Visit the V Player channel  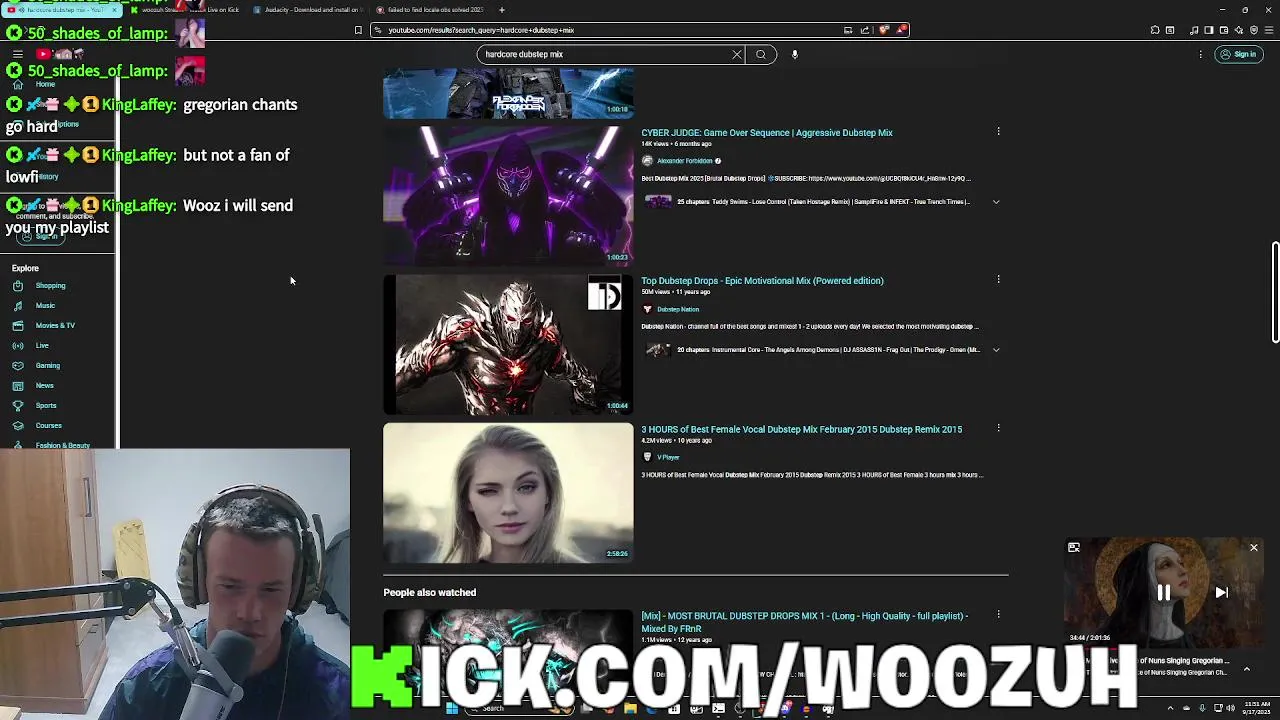tap(668, 457)
